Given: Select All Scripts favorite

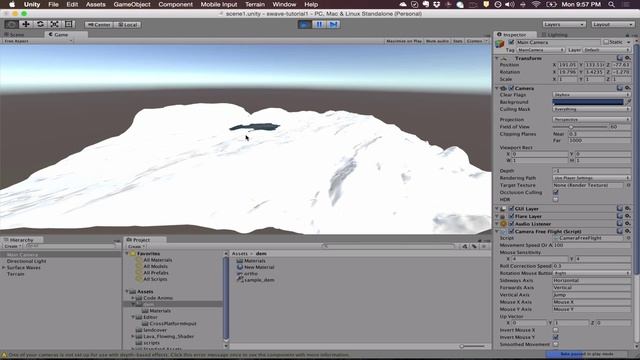Looking at the screenshot, I should [155, 279].
